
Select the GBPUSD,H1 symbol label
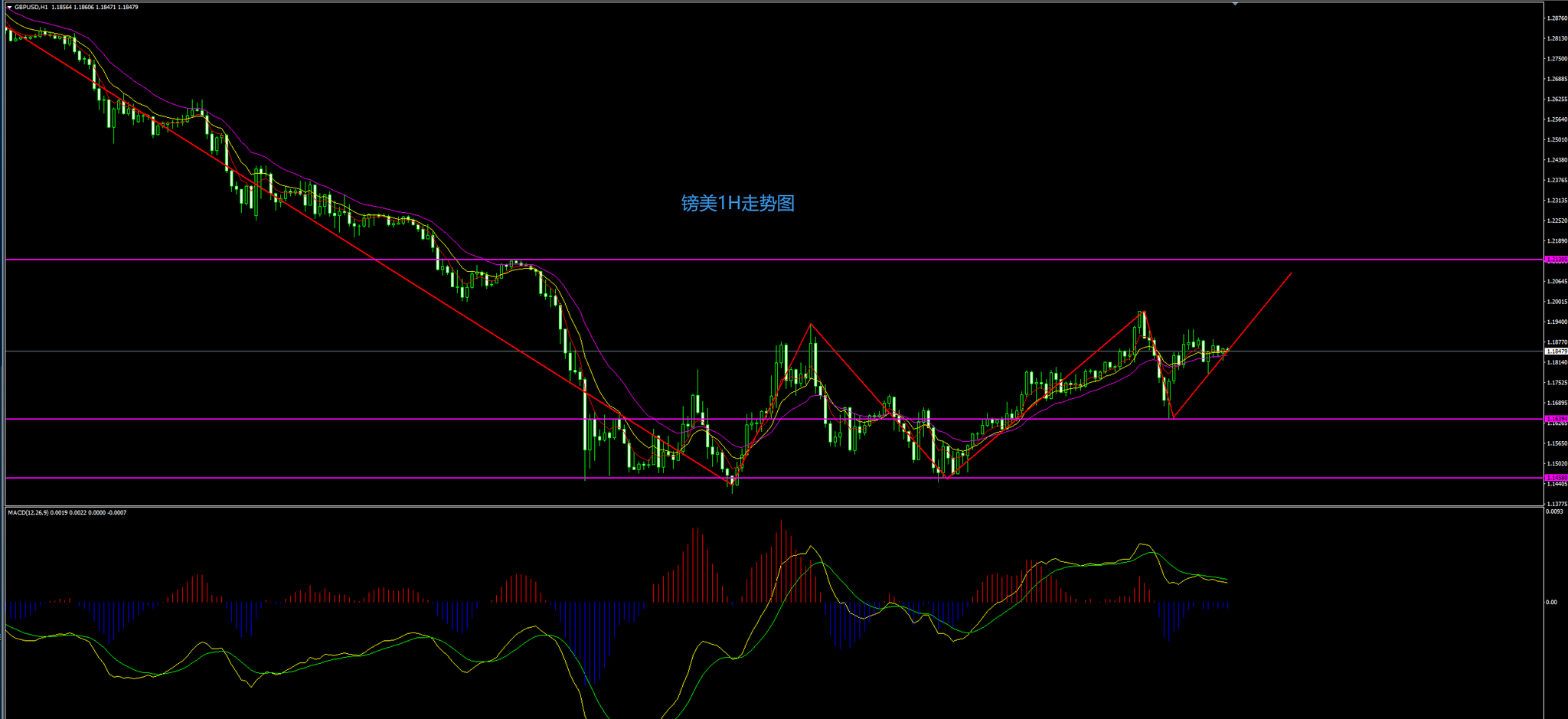[x=31, y=7]
